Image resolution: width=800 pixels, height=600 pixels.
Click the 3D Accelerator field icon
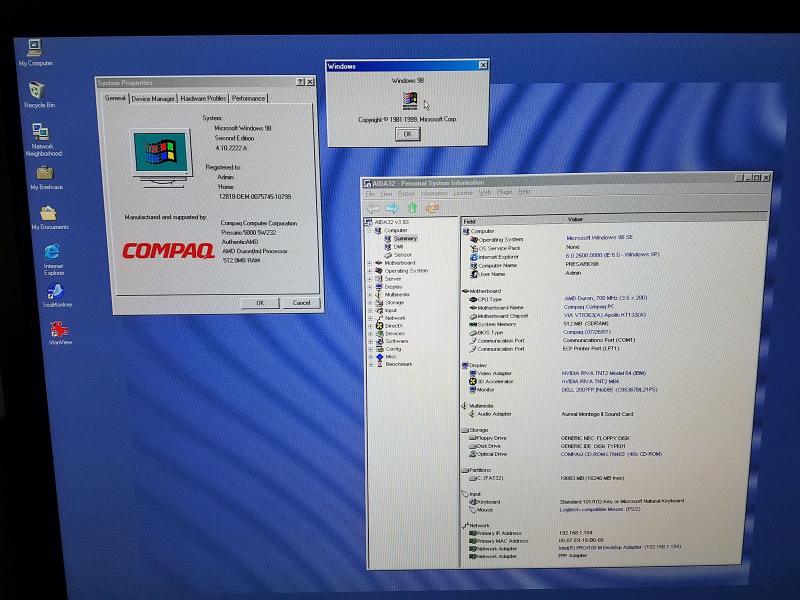(472, 382)
